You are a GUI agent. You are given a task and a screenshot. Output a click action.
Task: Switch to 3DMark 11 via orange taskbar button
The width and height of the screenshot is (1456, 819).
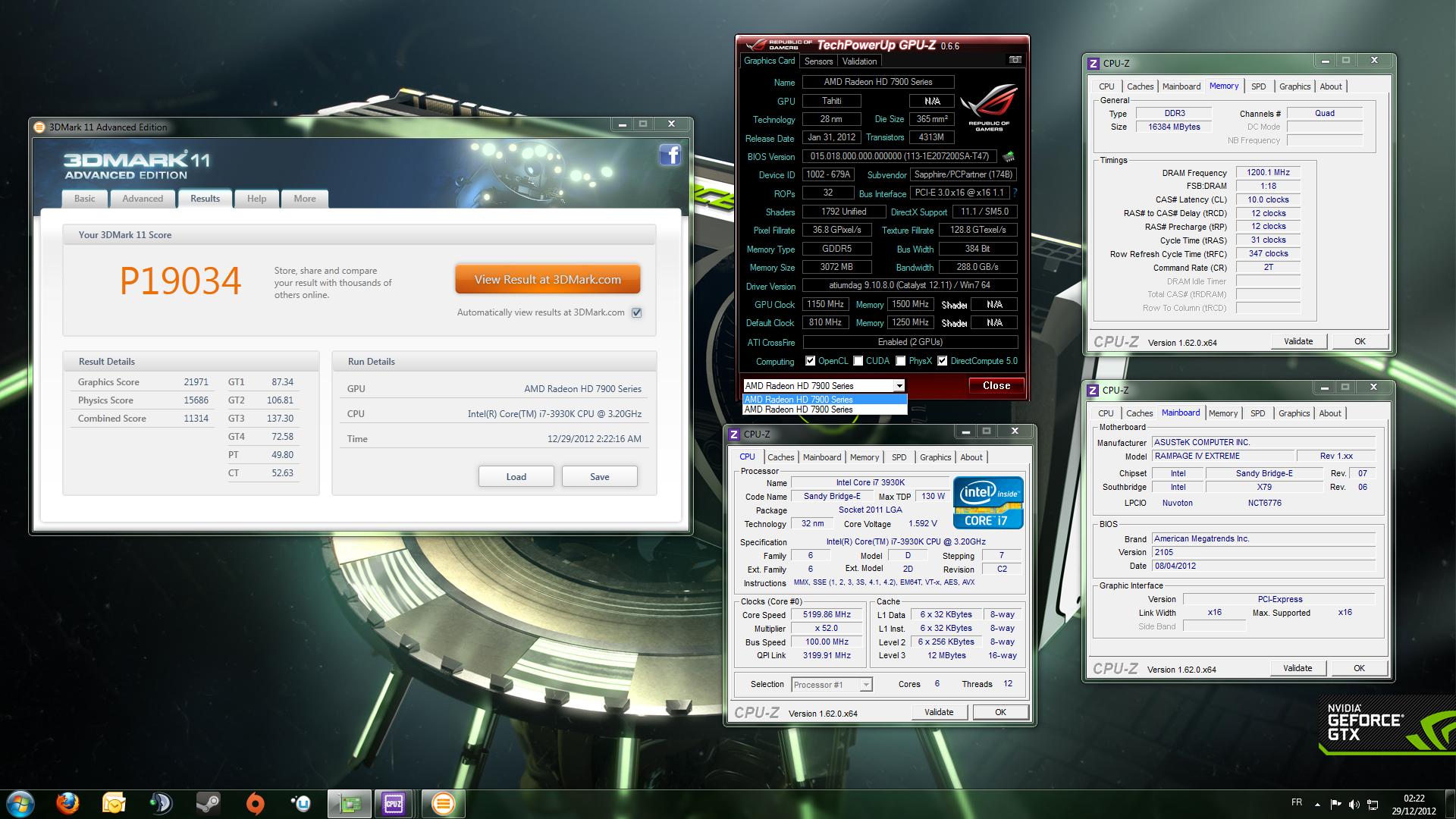tap(443, 804)
